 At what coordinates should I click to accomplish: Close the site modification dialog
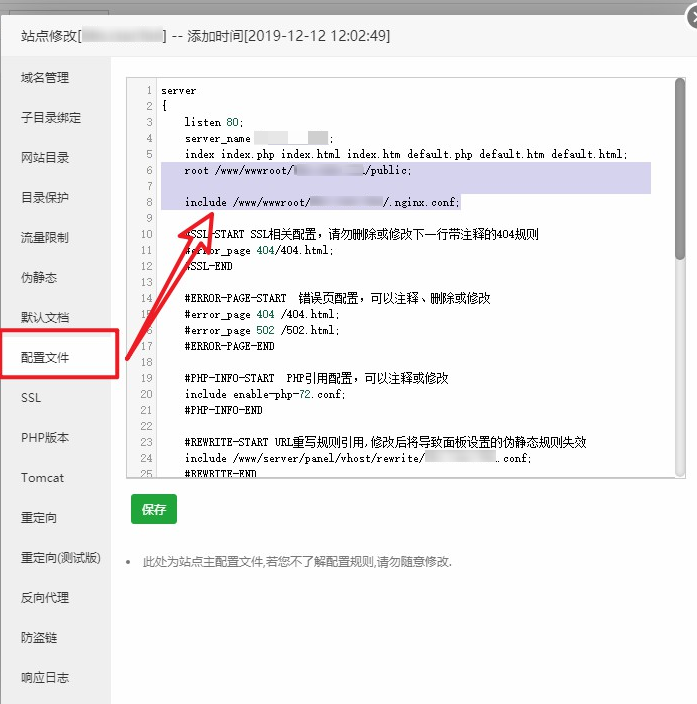point(693,18)
